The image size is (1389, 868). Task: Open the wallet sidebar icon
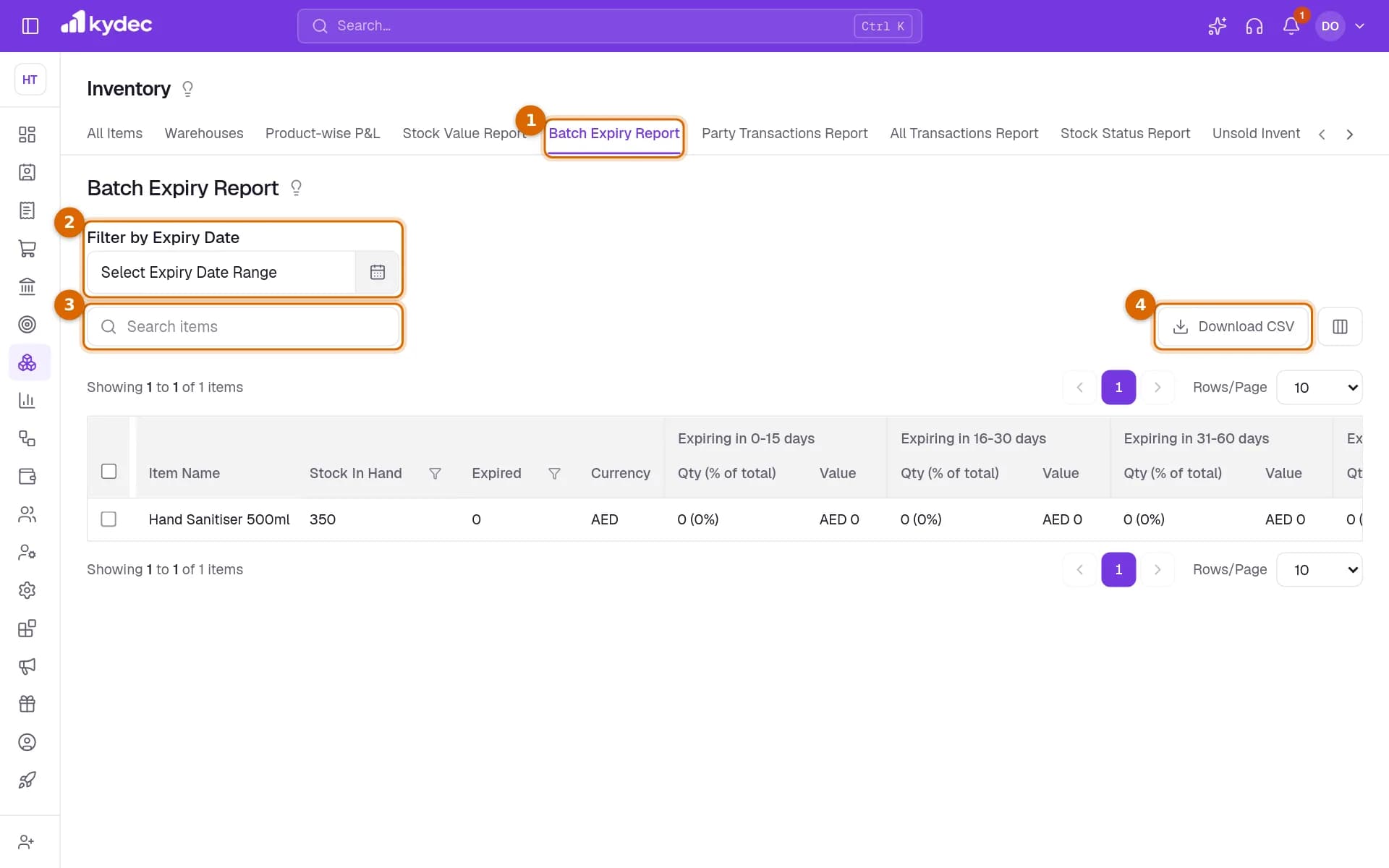27,477
